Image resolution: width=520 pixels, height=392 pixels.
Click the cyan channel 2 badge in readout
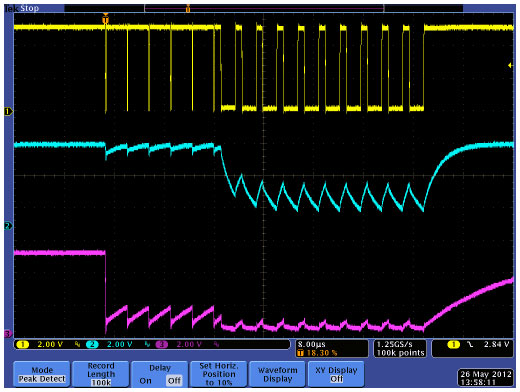click(x=92, y=345)
